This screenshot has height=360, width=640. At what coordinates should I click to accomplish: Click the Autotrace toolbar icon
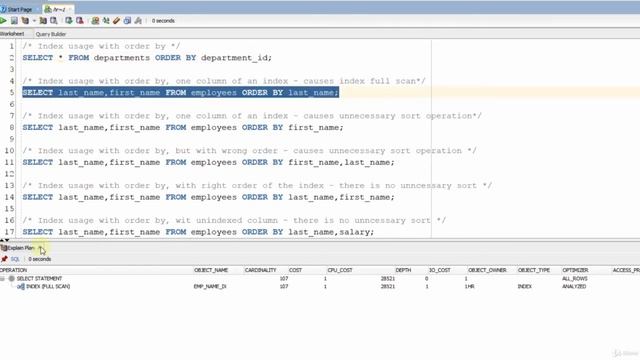[x=43, y=20]
